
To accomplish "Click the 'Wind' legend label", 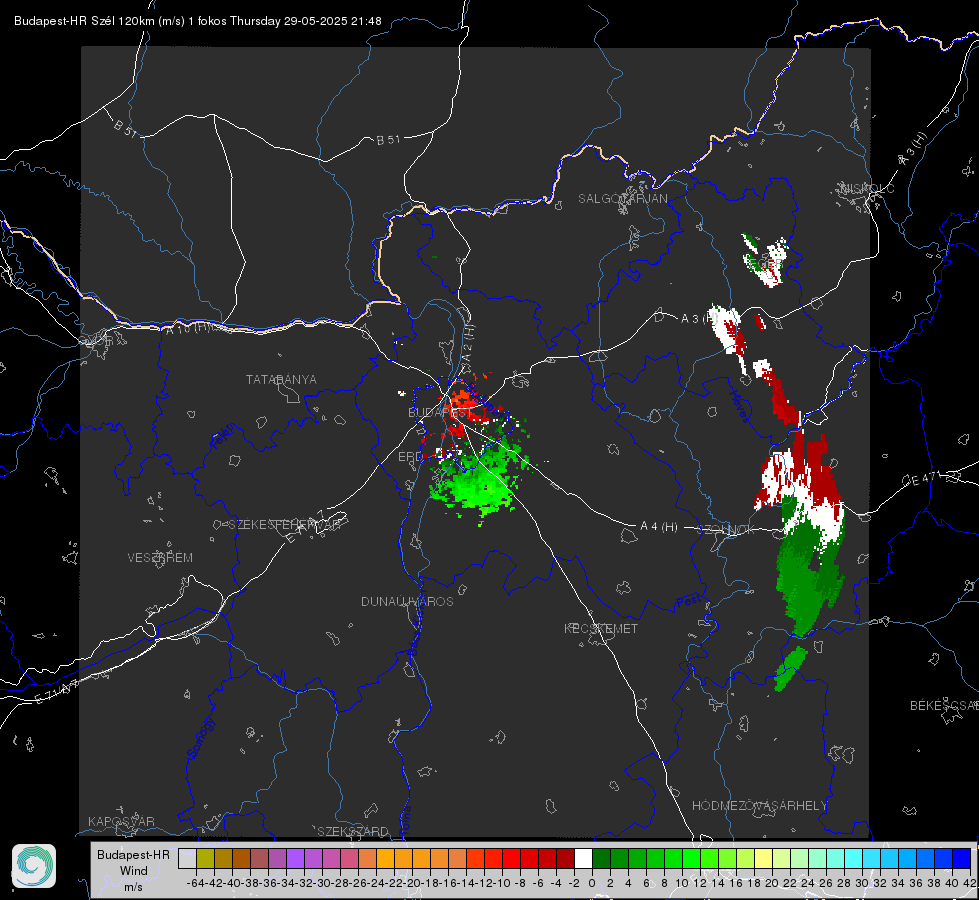I will point(134,871).
